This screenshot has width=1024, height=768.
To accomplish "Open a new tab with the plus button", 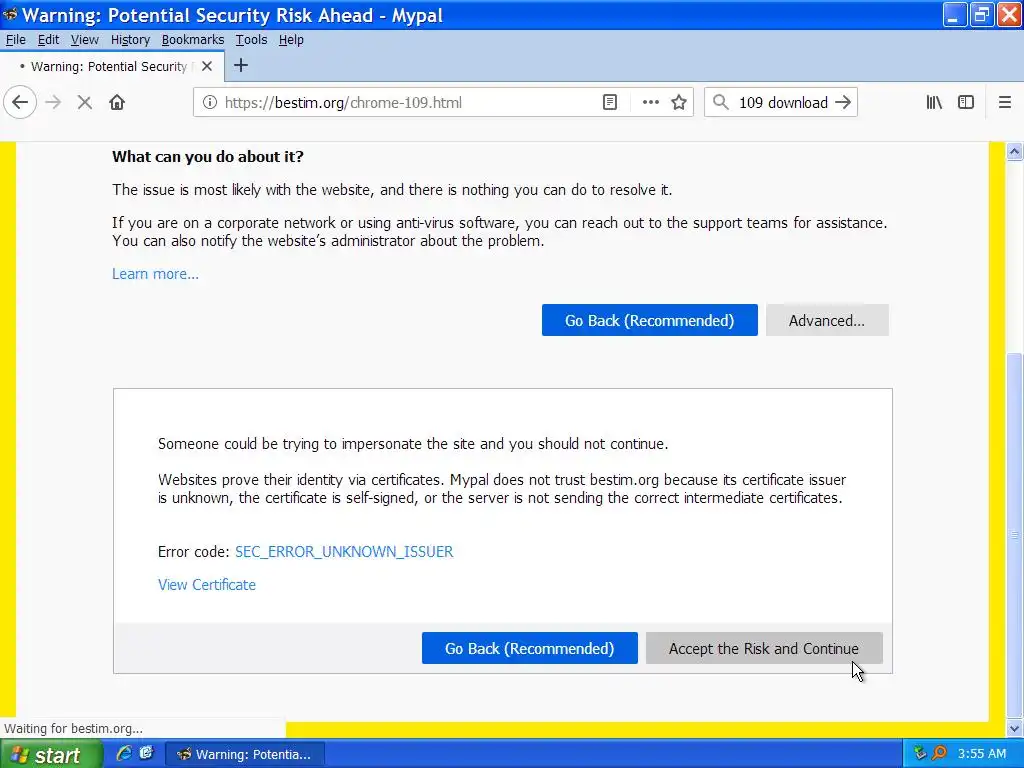I will tap(241, 65).
